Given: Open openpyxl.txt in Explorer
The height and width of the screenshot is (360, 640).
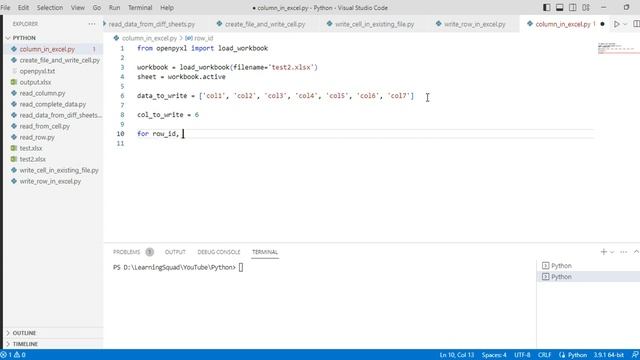Looking at the screenshot, I should pyautogui.click(x=37, y=71).
